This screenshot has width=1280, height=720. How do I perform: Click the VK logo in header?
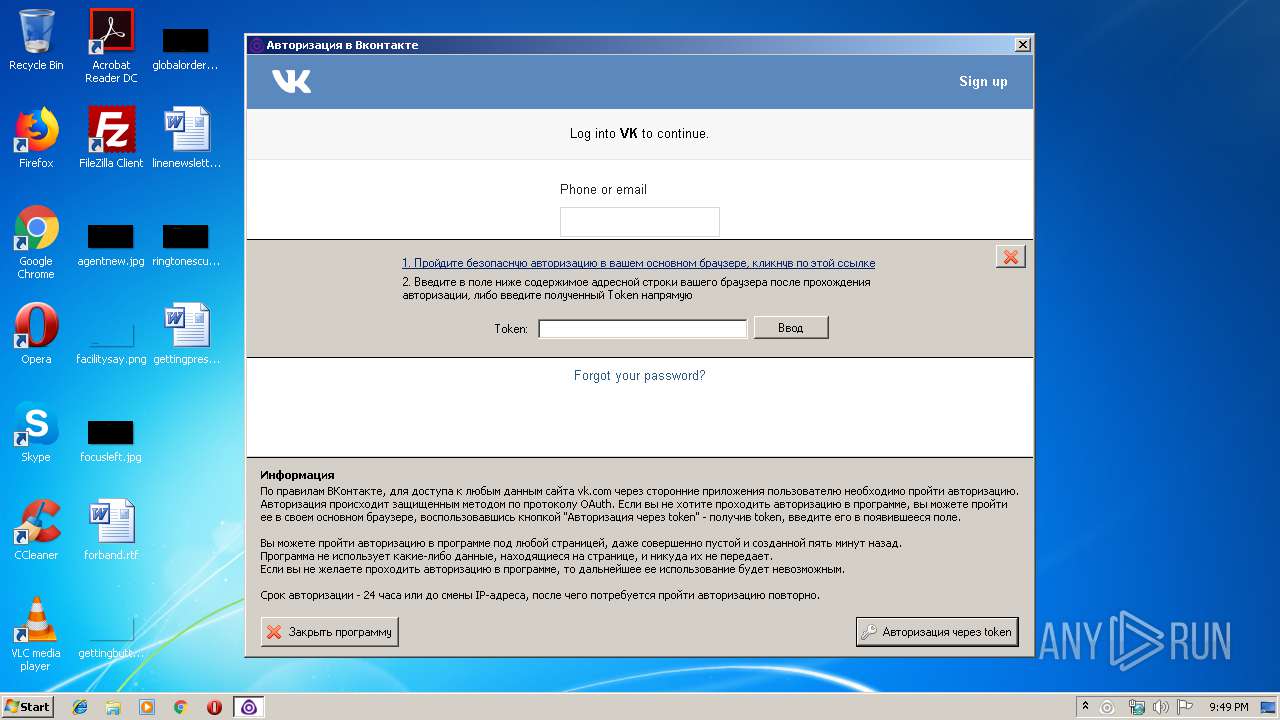(x=292, y=81)
